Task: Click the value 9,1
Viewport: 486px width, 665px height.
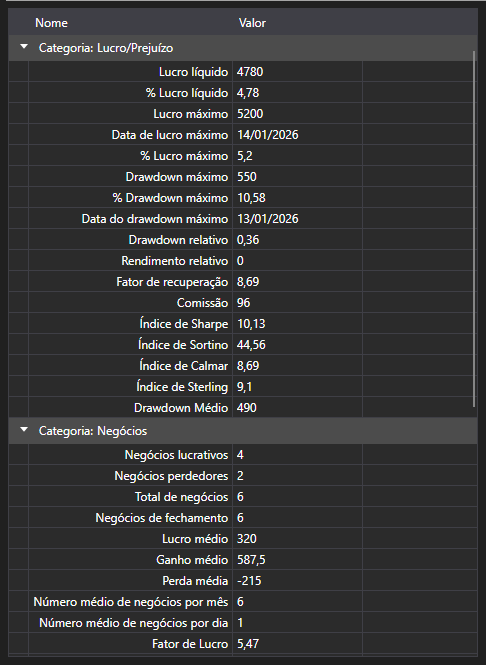Action: [244, 387]
